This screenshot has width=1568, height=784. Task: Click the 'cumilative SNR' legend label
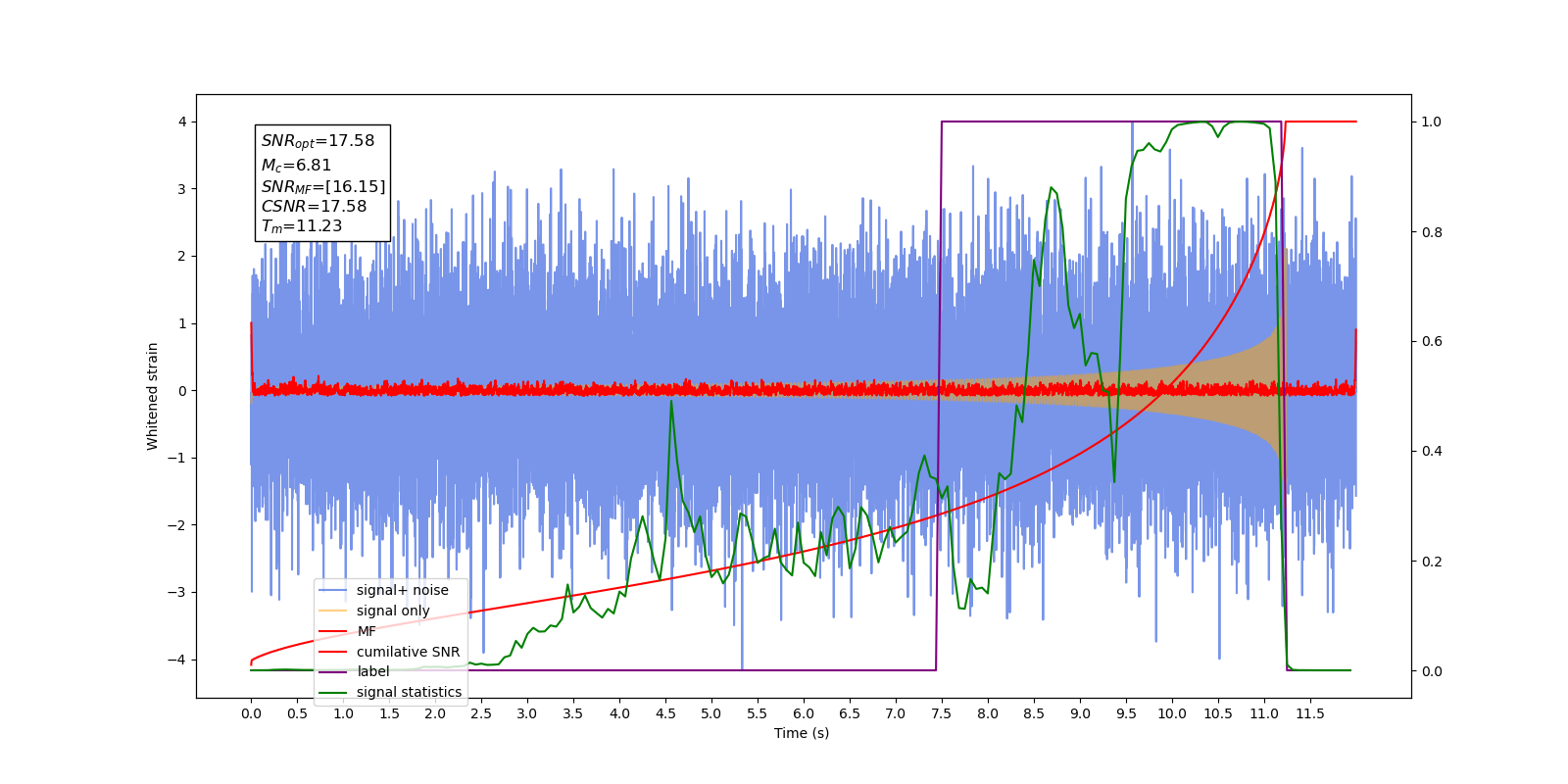tap(408, 652)
